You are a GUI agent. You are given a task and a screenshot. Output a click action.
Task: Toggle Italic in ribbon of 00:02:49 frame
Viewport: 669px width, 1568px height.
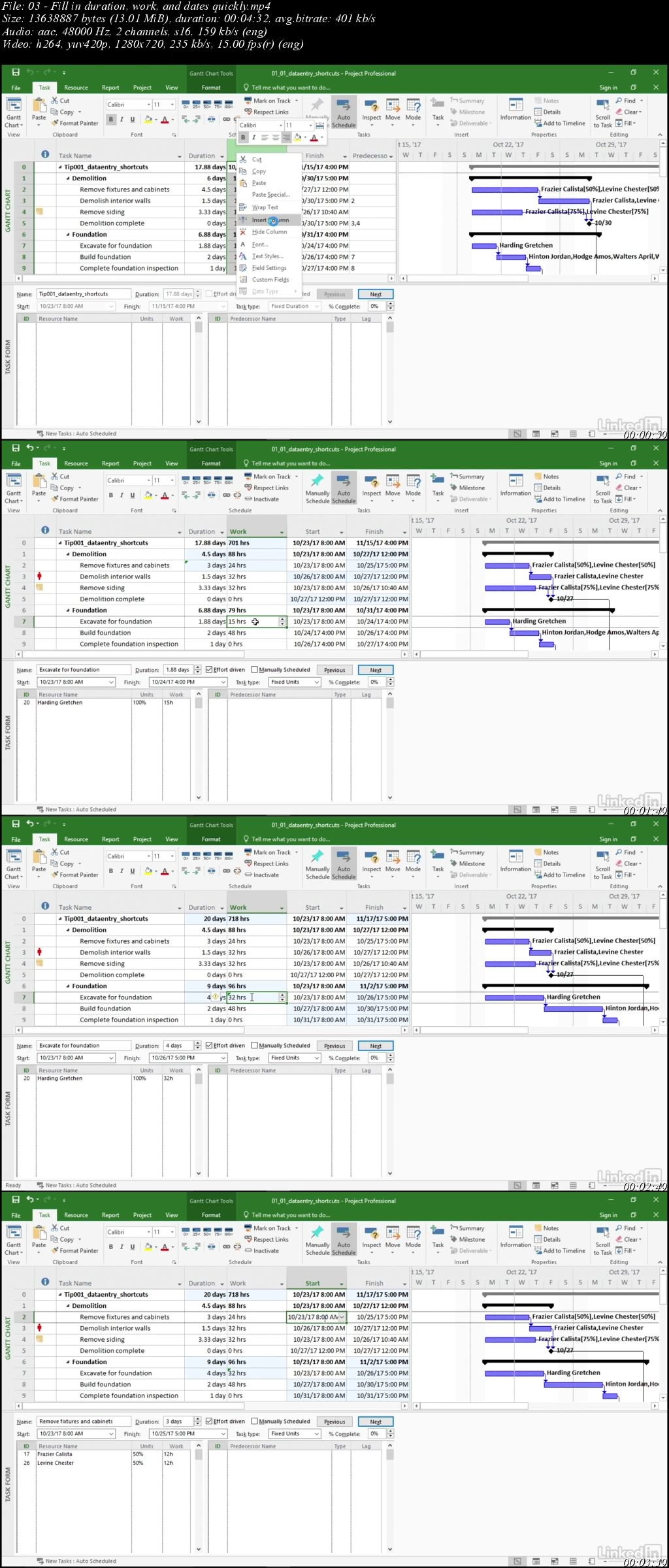(x=122, y=871)
